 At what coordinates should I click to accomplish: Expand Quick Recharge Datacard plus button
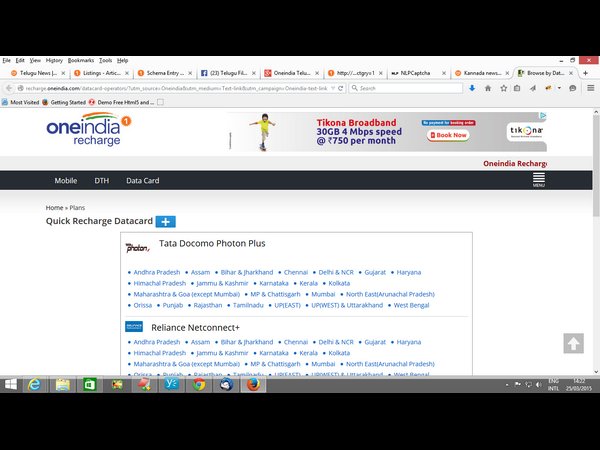[x=166, y=221]
